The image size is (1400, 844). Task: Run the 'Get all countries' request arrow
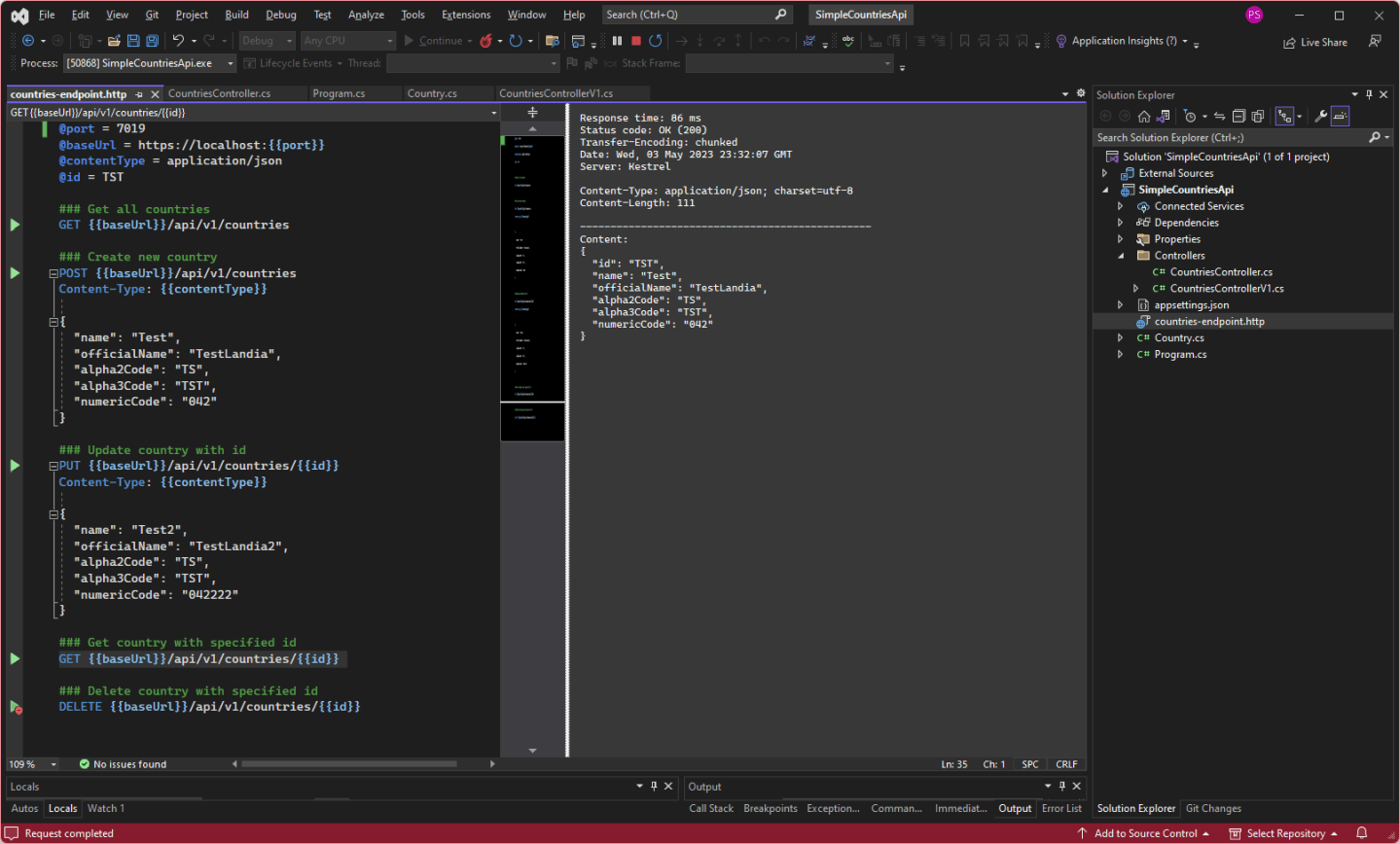coord(15,225)
